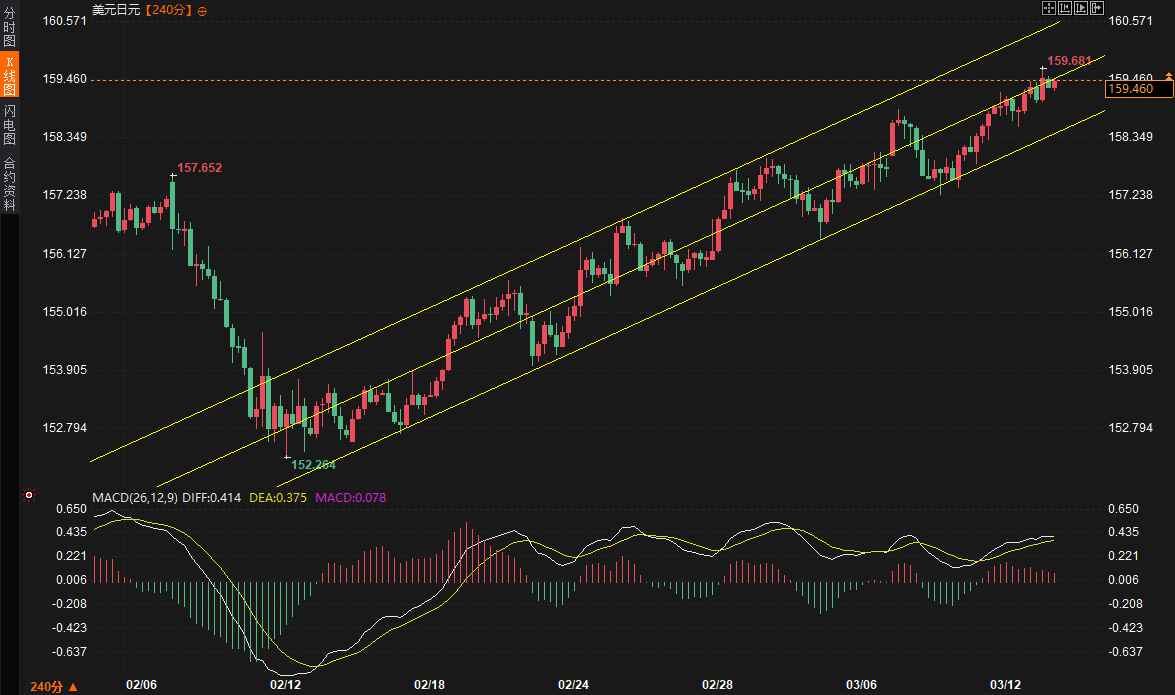Switch to the 分时图 tab
1175x695 pixels.
point(9,27)
